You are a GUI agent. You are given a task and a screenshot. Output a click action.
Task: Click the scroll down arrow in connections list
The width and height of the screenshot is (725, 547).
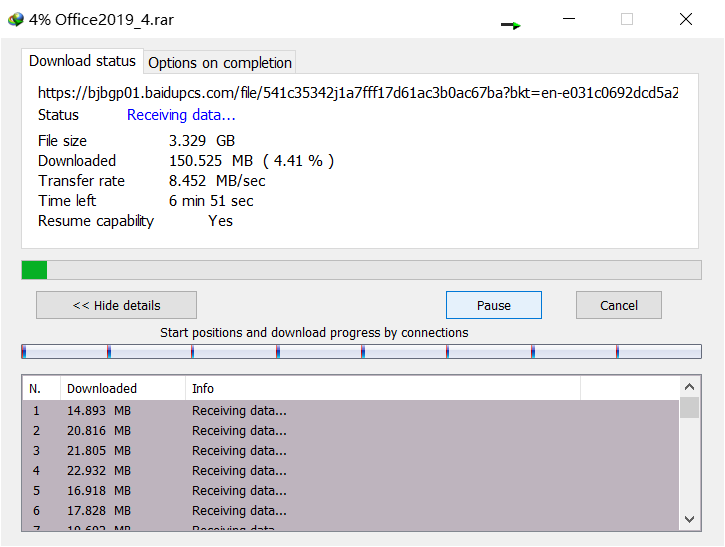[690, 519]
